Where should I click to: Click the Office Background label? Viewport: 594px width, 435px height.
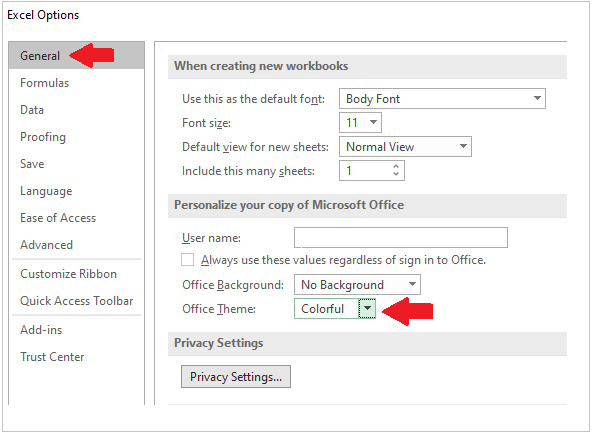[233, 285]
